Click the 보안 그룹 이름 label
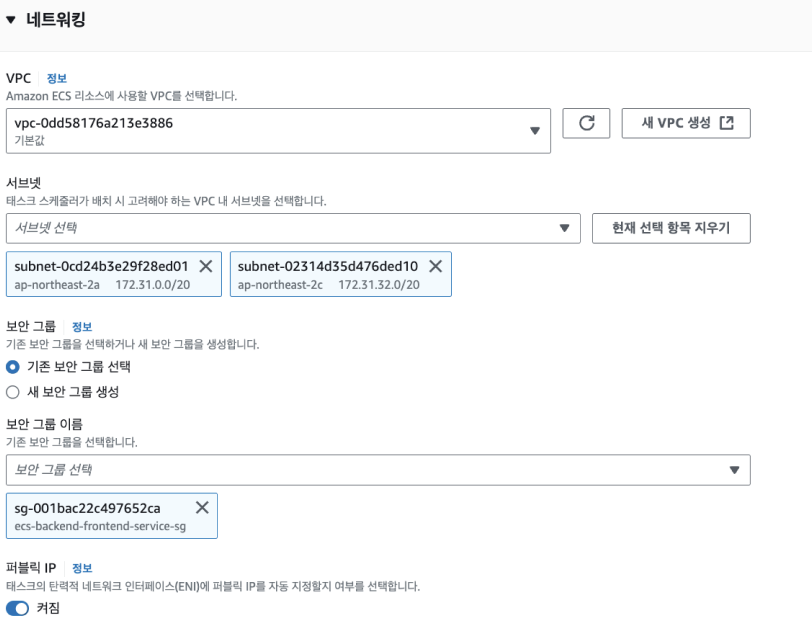Image resolution: width=812 pixels, height=626 pixels. (x=45, y=425)
